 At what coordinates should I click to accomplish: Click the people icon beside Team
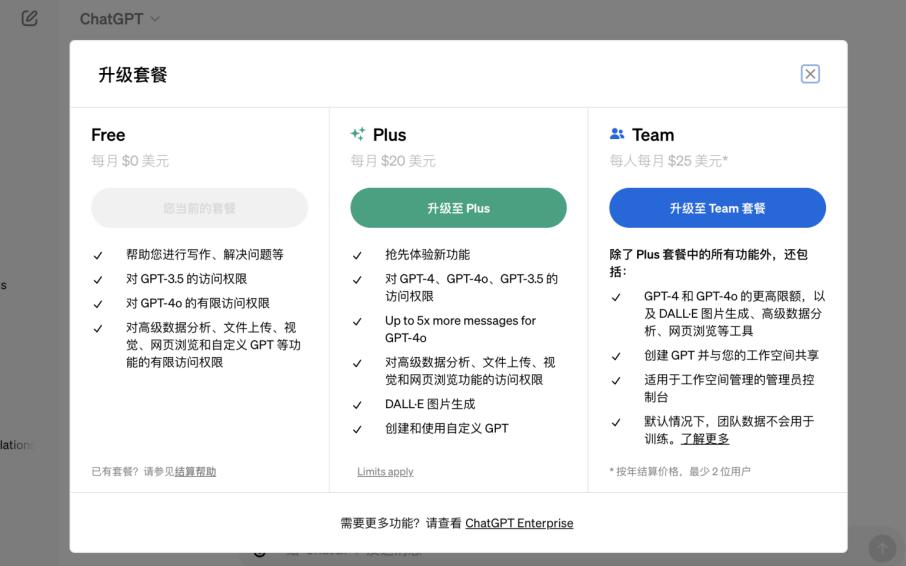tap(617, 135)
